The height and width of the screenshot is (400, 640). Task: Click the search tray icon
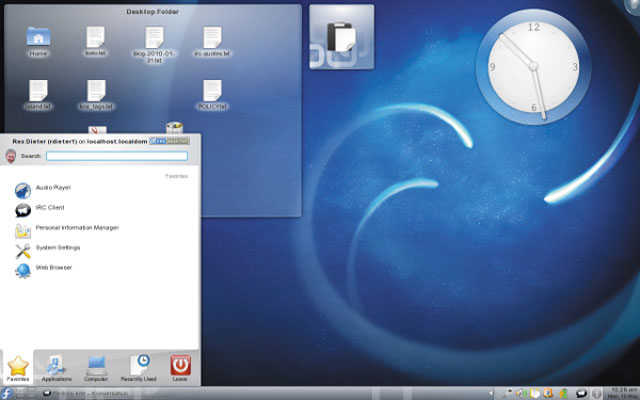(508, 393)
